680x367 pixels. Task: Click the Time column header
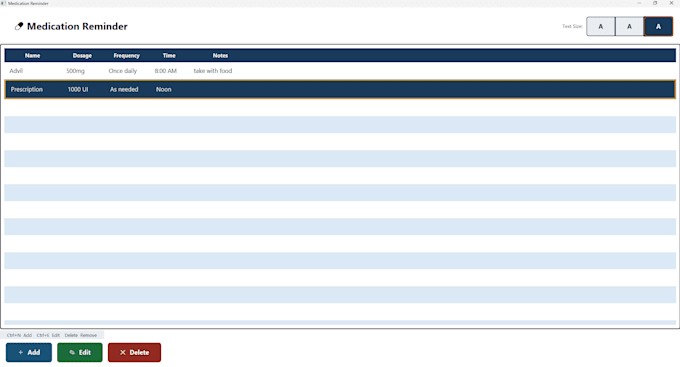pos(169,56)
